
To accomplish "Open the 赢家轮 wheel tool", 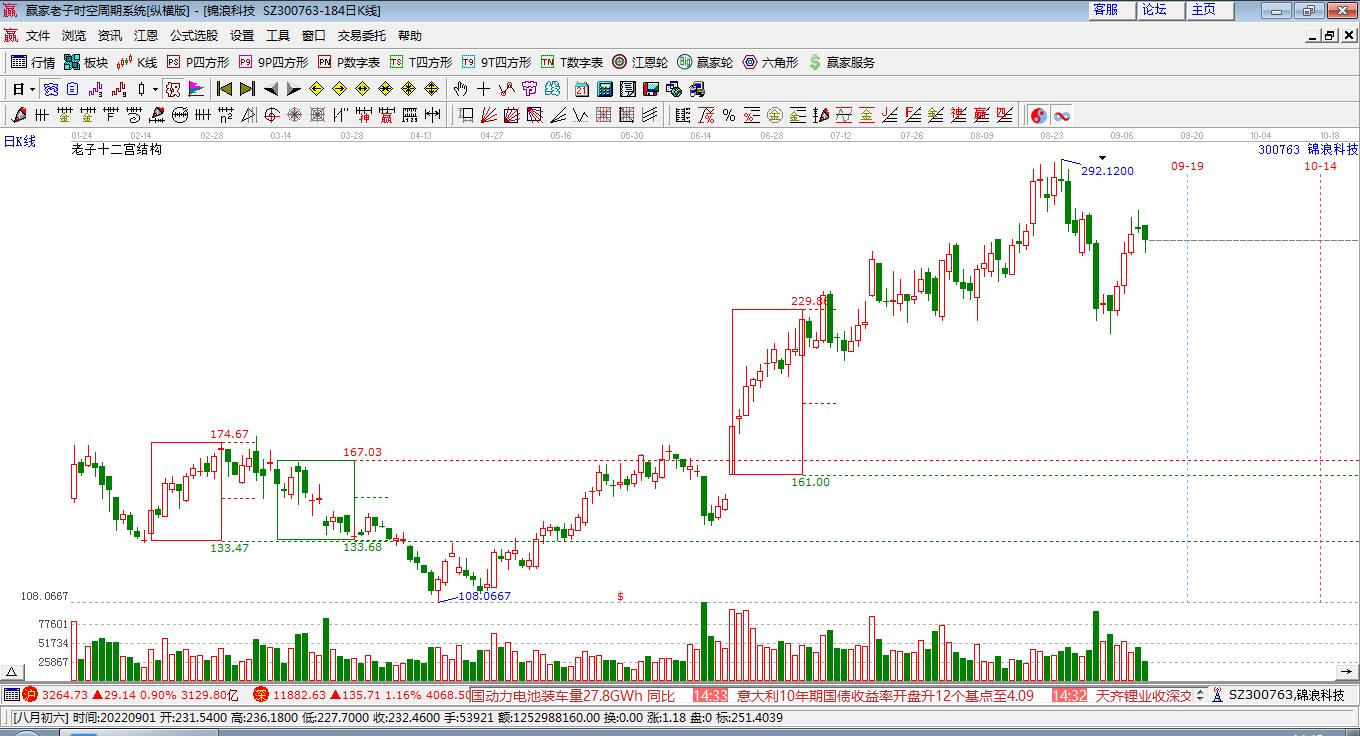I will 705,62.
